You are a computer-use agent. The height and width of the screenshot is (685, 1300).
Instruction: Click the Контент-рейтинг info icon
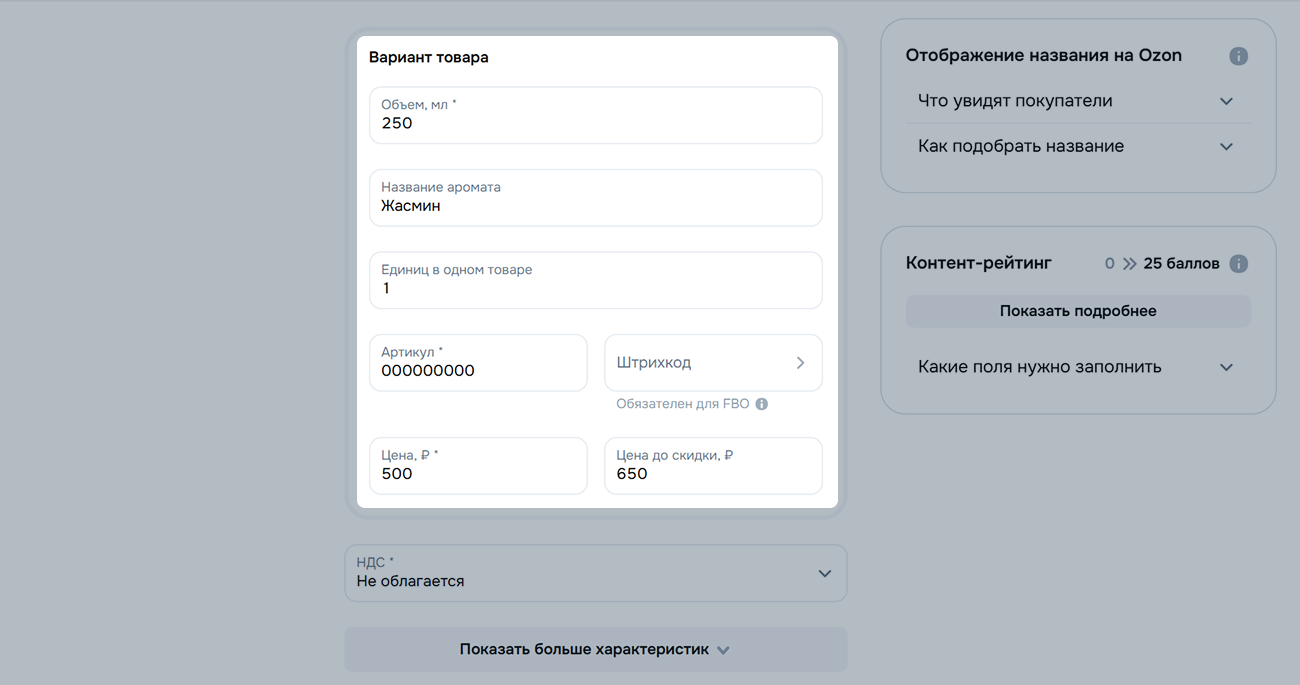pyautogui.click(x=1238, y=264)
